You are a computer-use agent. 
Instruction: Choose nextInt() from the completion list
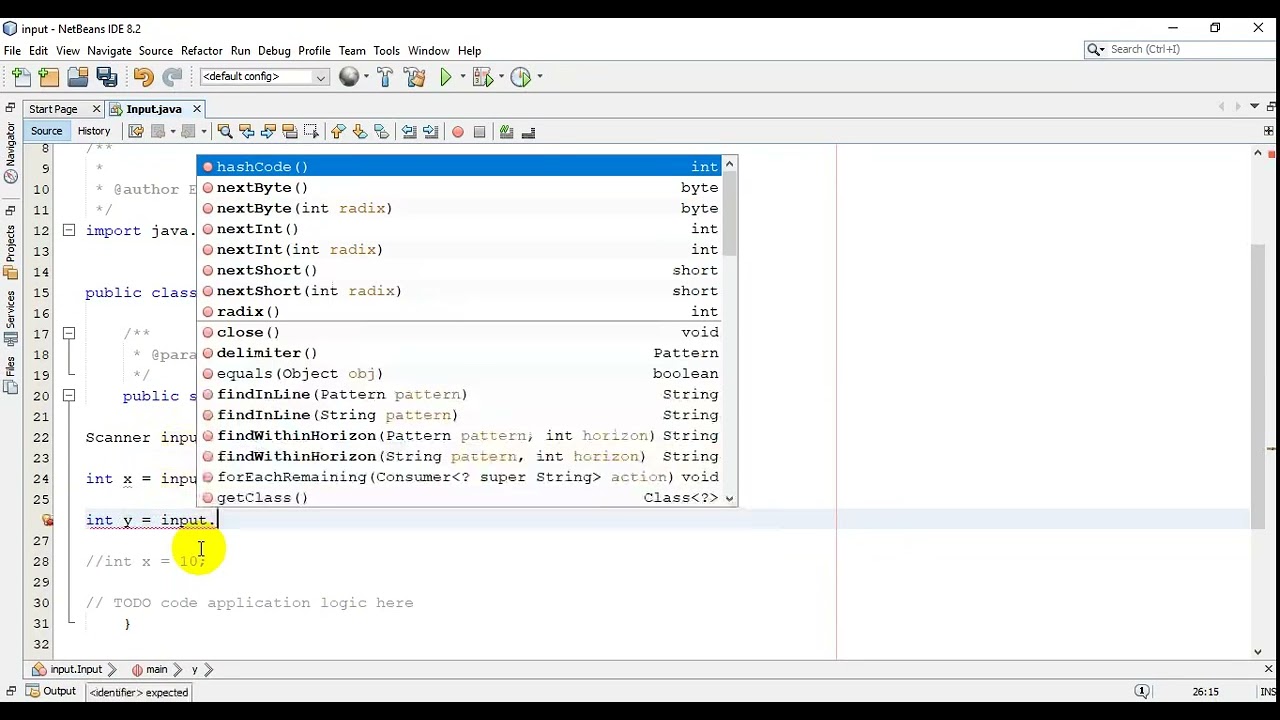460,229
